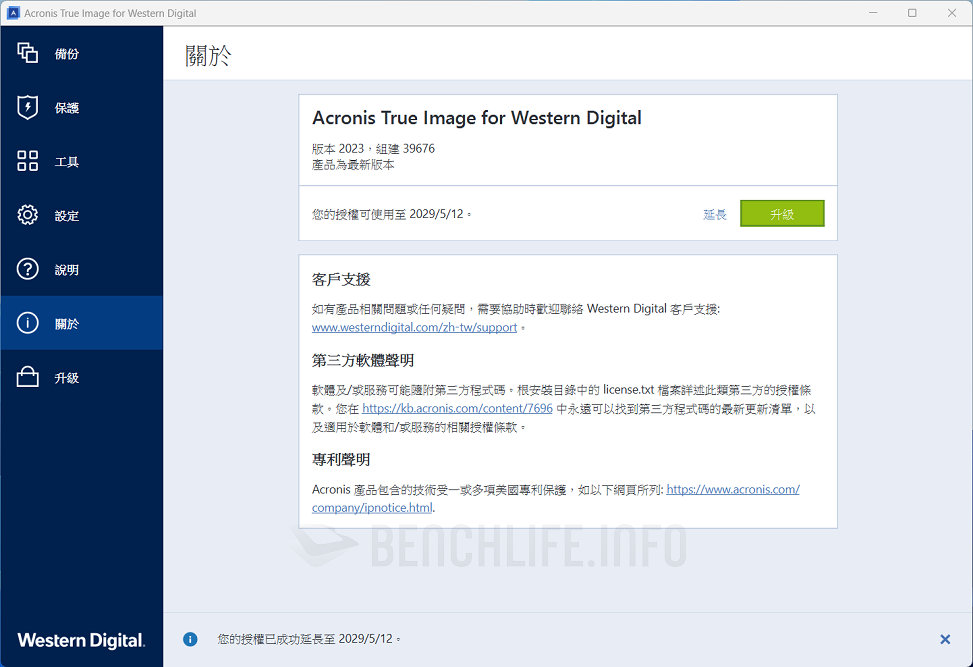Screen dimensions: 973x667
Task: Click the 說明 question mark icon
Action: (27, 269)
